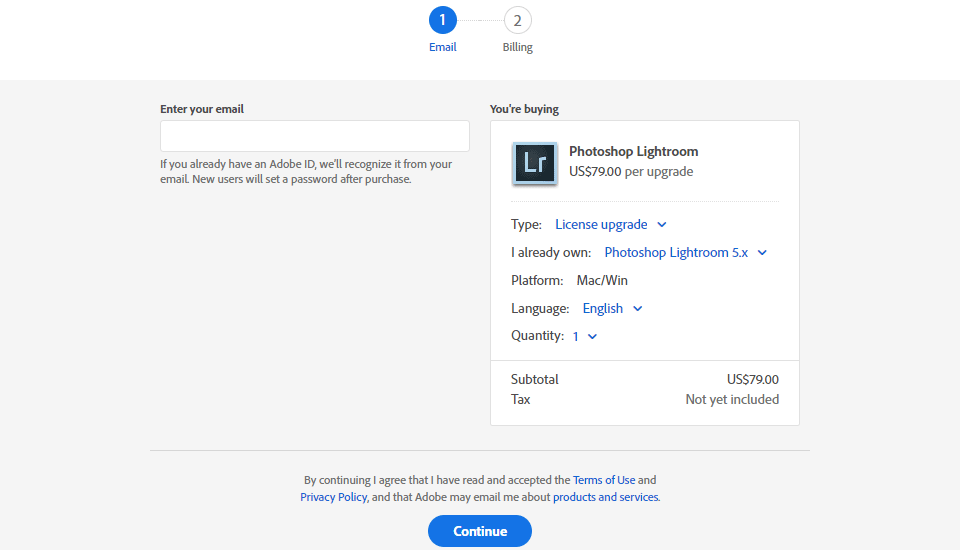Open the License upgrade type dropdown
This screenshot has height=550, width=960.
point(610,224)
